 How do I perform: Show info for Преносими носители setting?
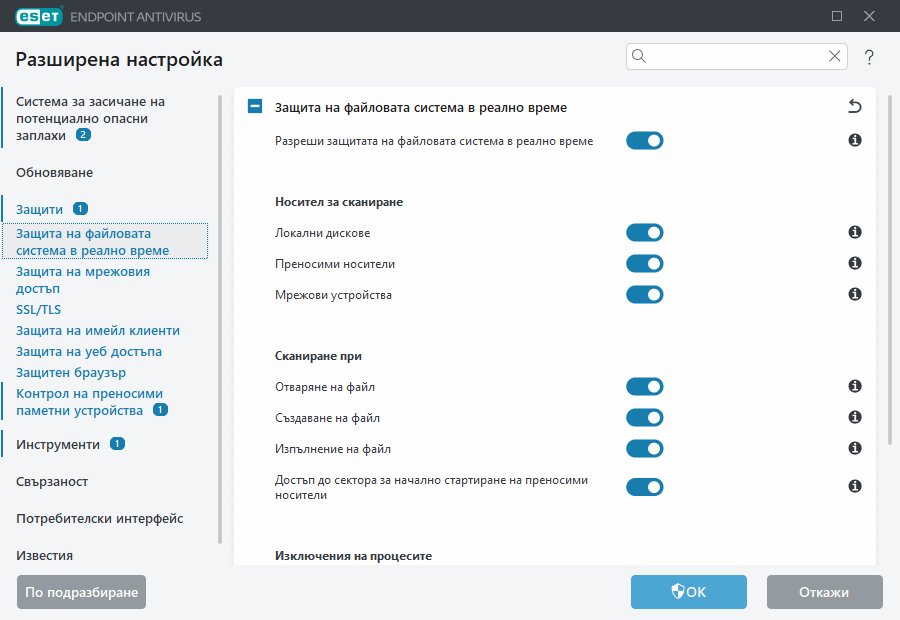854,263
